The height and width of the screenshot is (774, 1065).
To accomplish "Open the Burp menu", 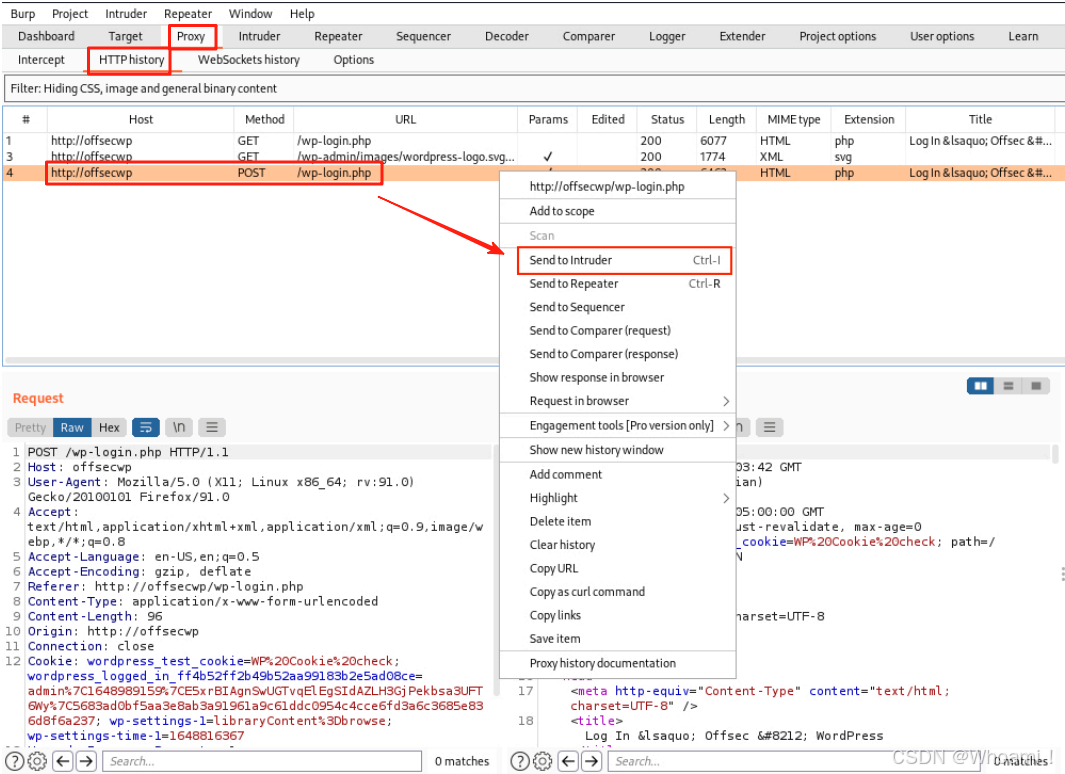I will click(x=22, y=14).
